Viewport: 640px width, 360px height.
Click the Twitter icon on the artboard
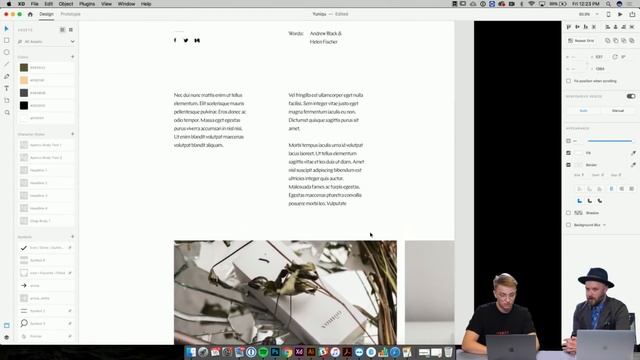(x=186, y=40)
